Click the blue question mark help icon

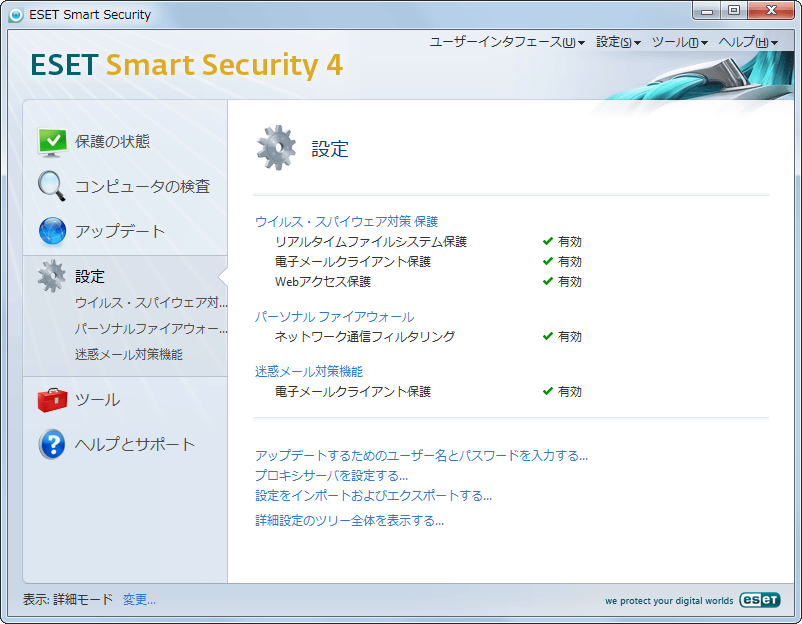click(52, 444)
